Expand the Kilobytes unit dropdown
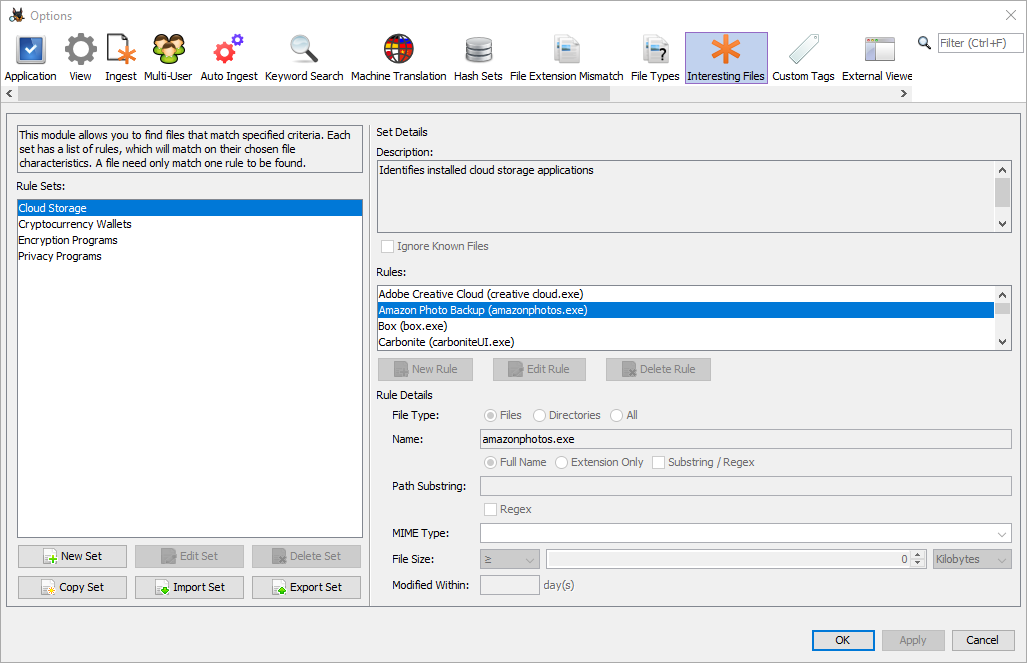The height and width of the screenshot is (663, 1027). click(972, 560)
